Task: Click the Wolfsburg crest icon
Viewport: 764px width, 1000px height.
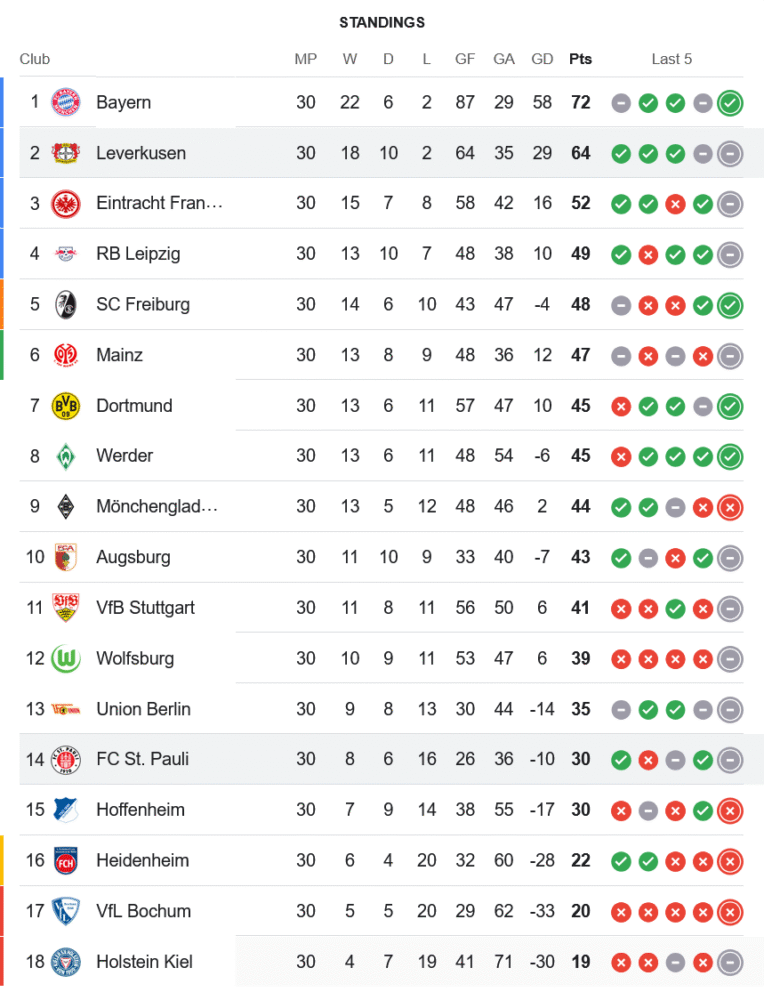Action: [x=65, y=658]
